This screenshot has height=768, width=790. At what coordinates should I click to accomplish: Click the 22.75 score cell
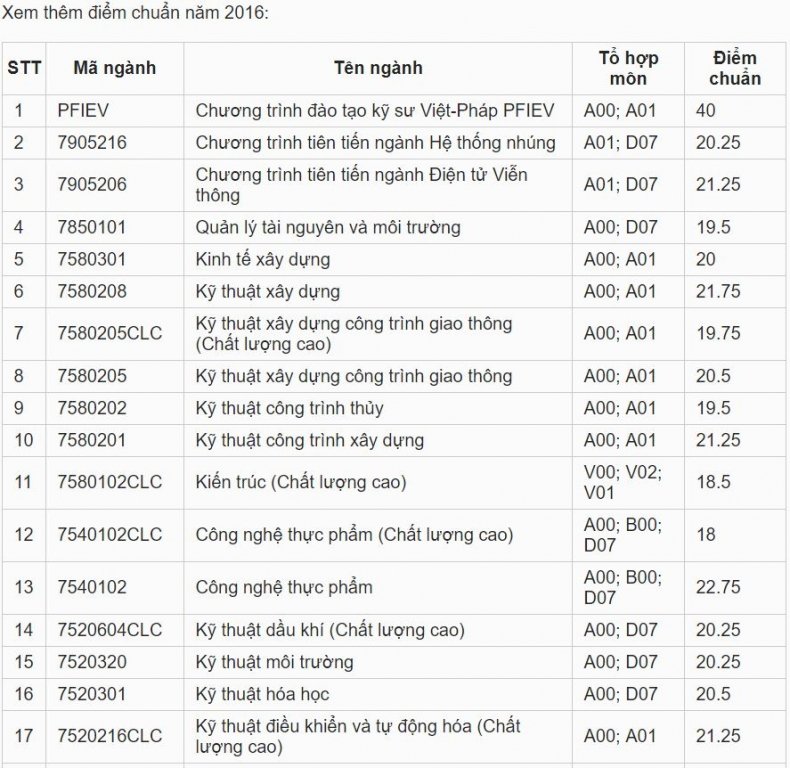735,588
